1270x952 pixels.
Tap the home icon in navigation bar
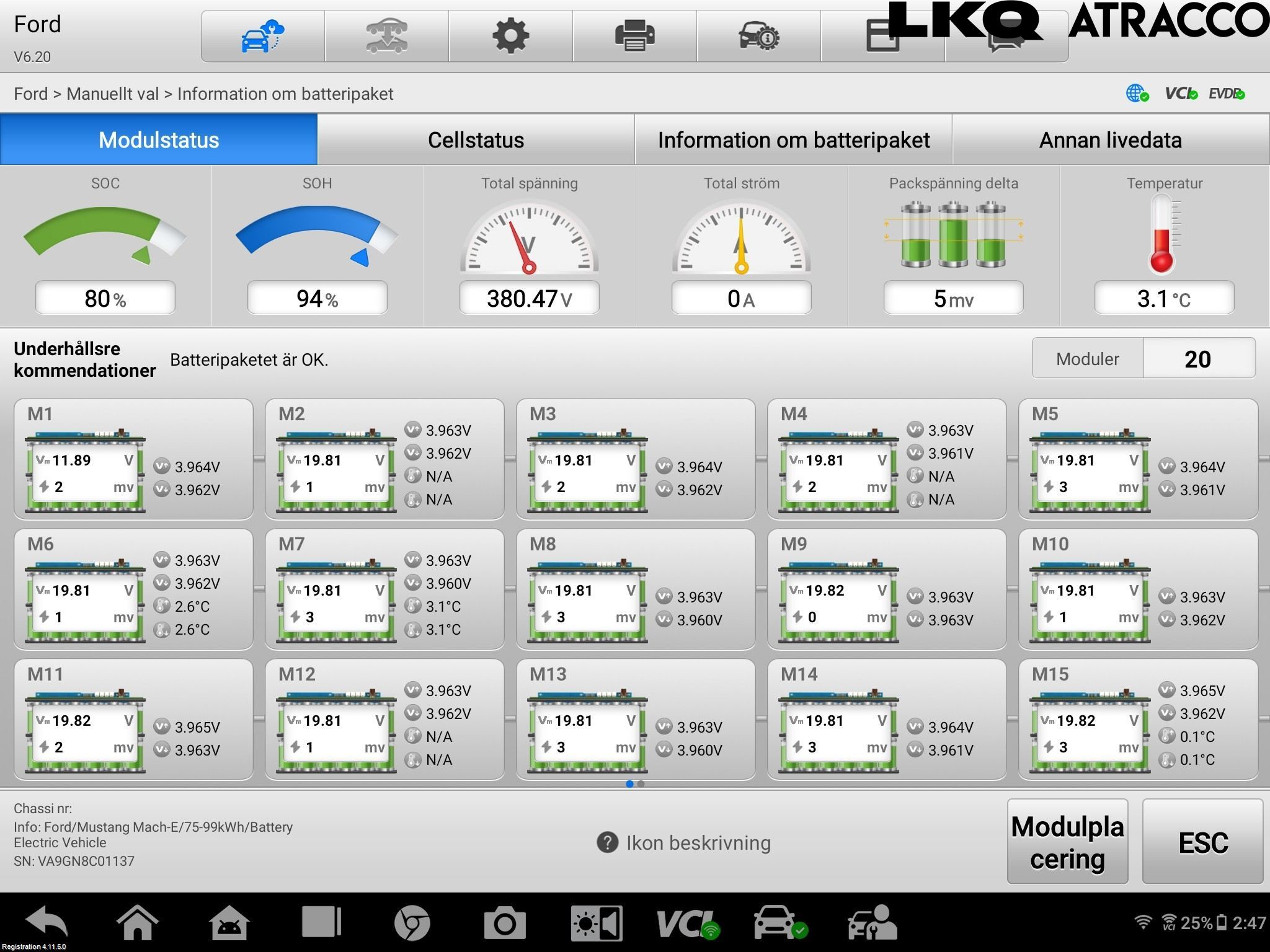coord(137,923)
